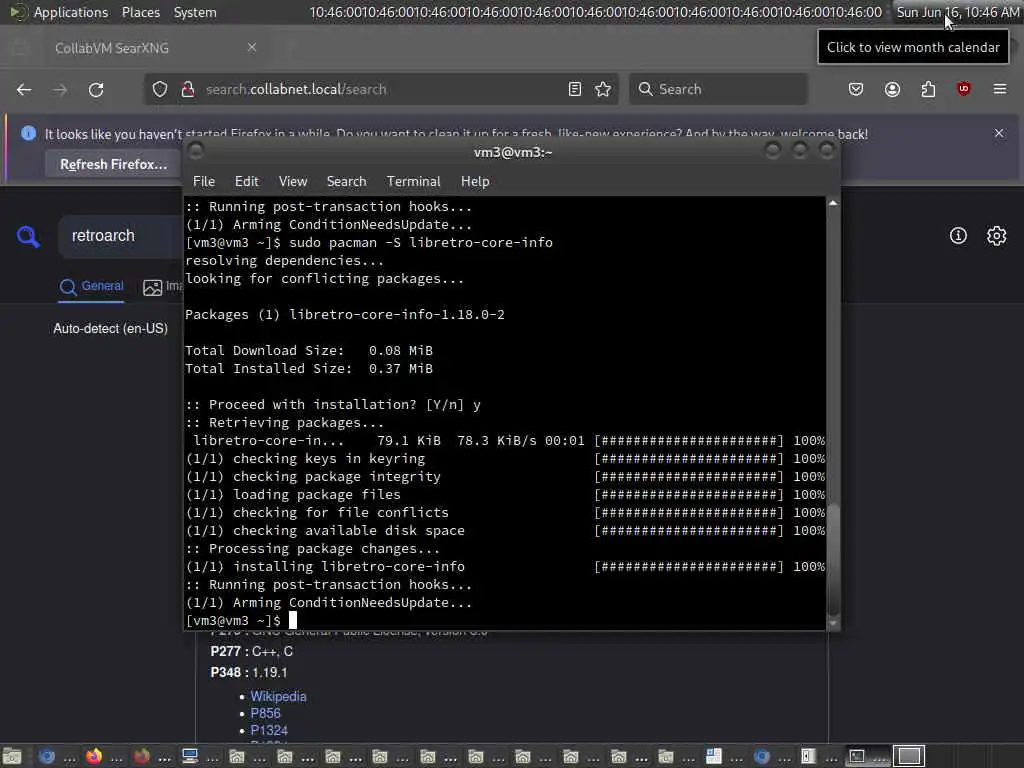
Task: Open the Firefox account icon
Action: tap(892, 89)
